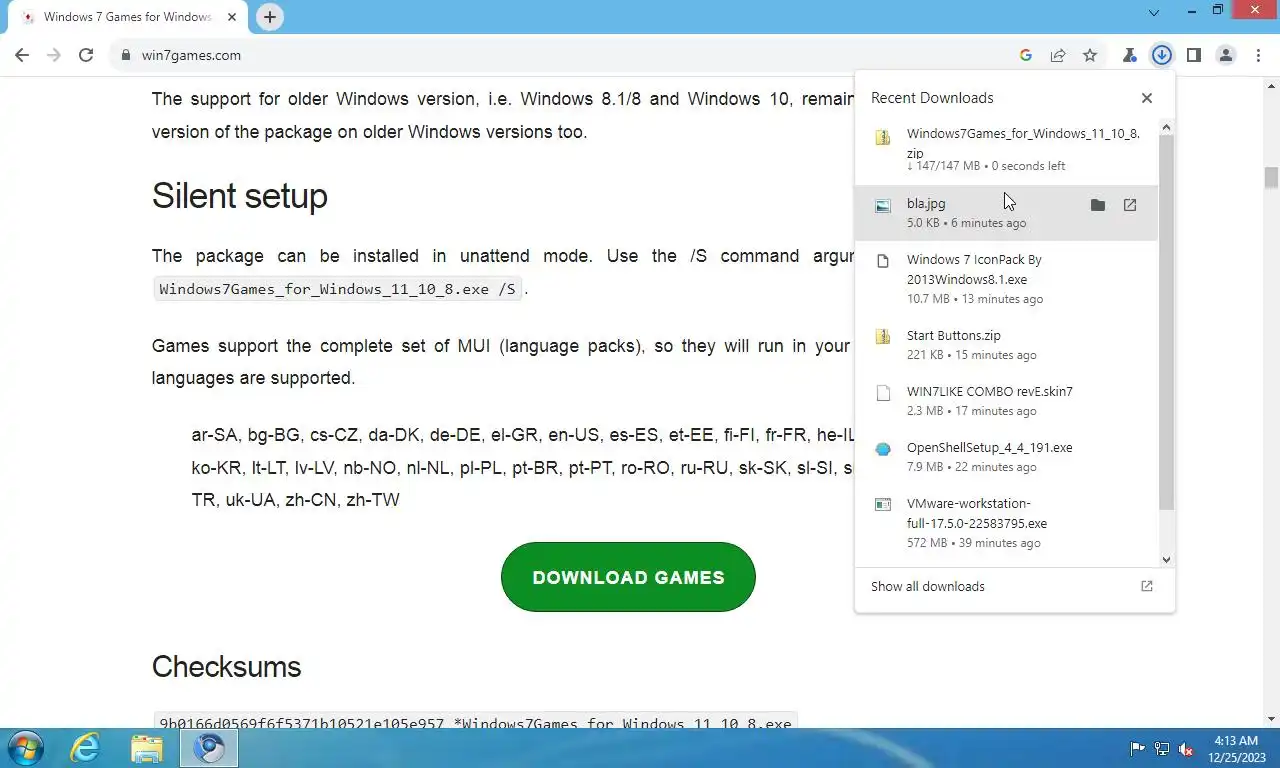Open the clock showing 4:13 AM
The height and width of the screenshot is (768, 1280).
[1236, 748]
